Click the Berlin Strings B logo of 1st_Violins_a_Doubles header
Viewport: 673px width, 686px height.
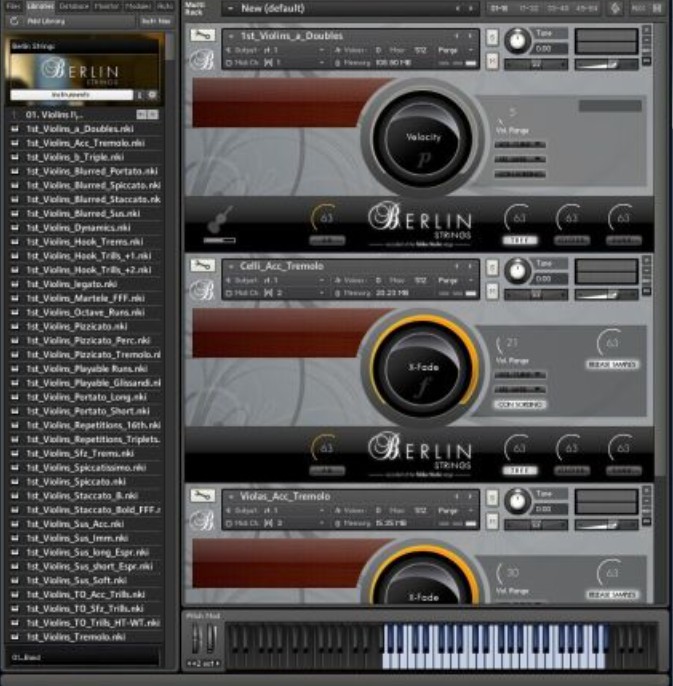click(x=202, y=60)
